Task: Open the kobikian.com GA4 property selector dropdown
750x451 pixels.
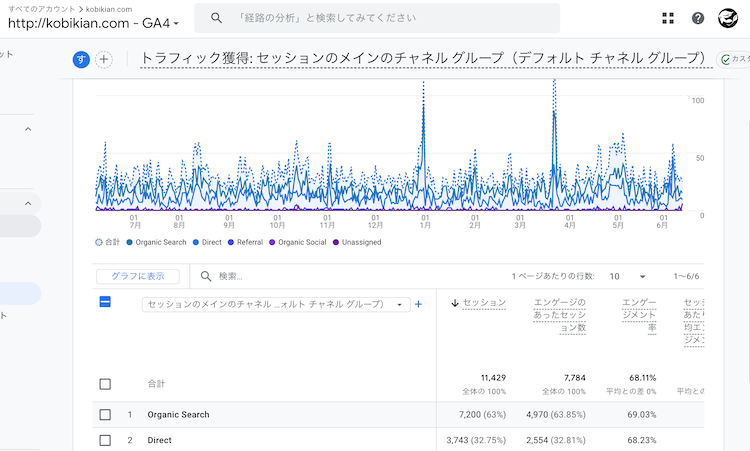Action: coord(93,23)
